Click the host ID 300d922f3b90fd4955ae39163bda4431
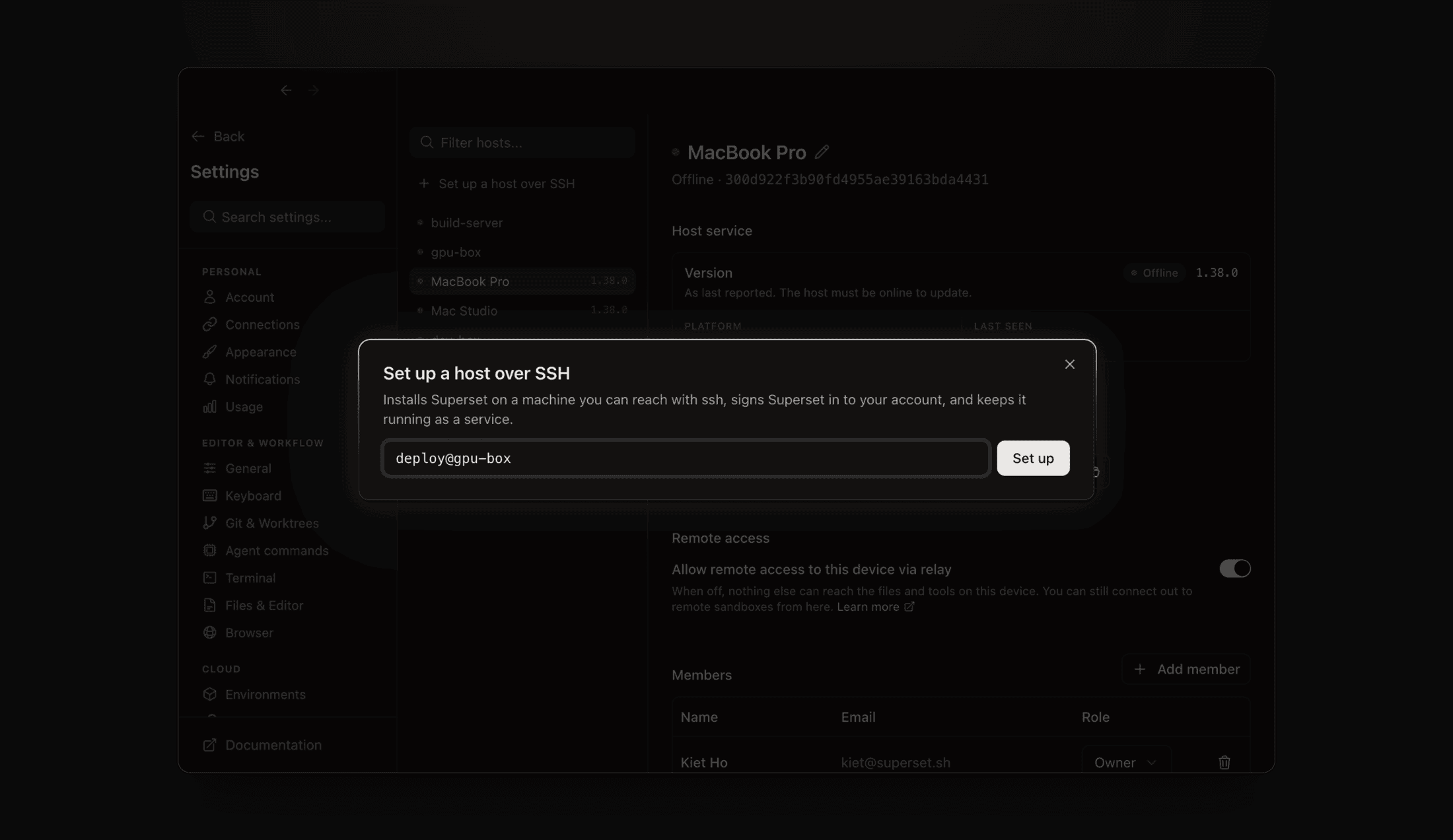Screen dimensions: 1453x840 pyautogui.click(x=857, y=180)
